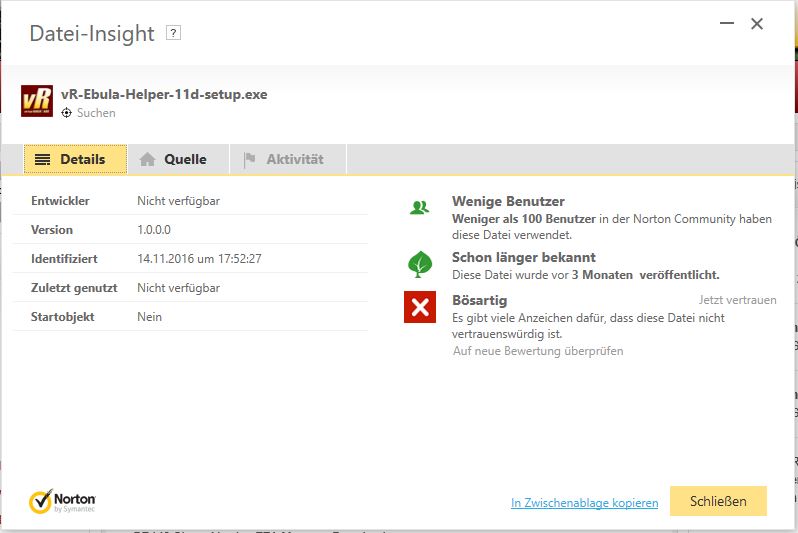Click the Datei-Insight window title
Screen dimensions: 798x533
point(92,34)
